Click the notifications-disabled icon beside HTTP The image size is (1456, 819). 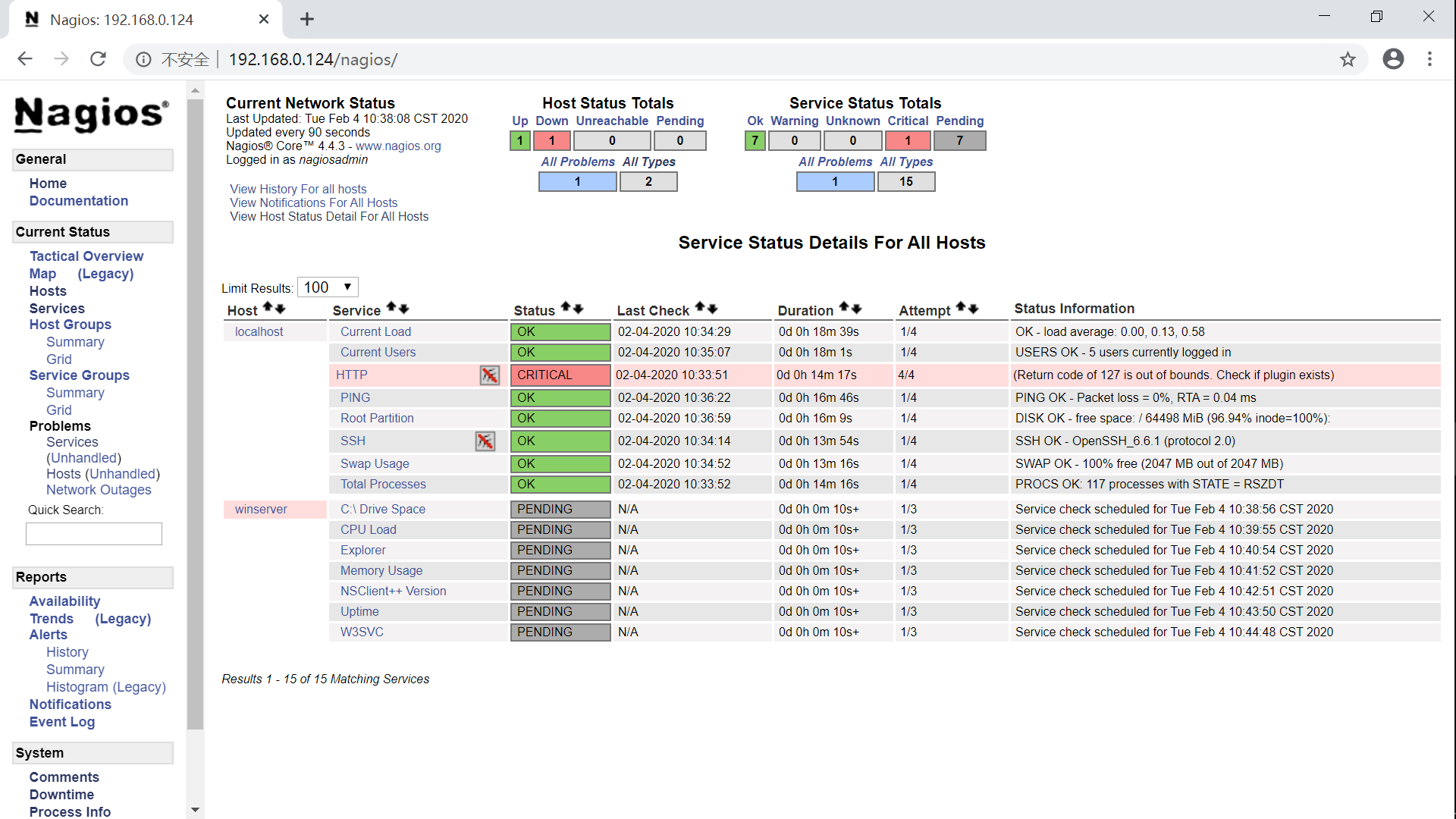tap(490, 375)
